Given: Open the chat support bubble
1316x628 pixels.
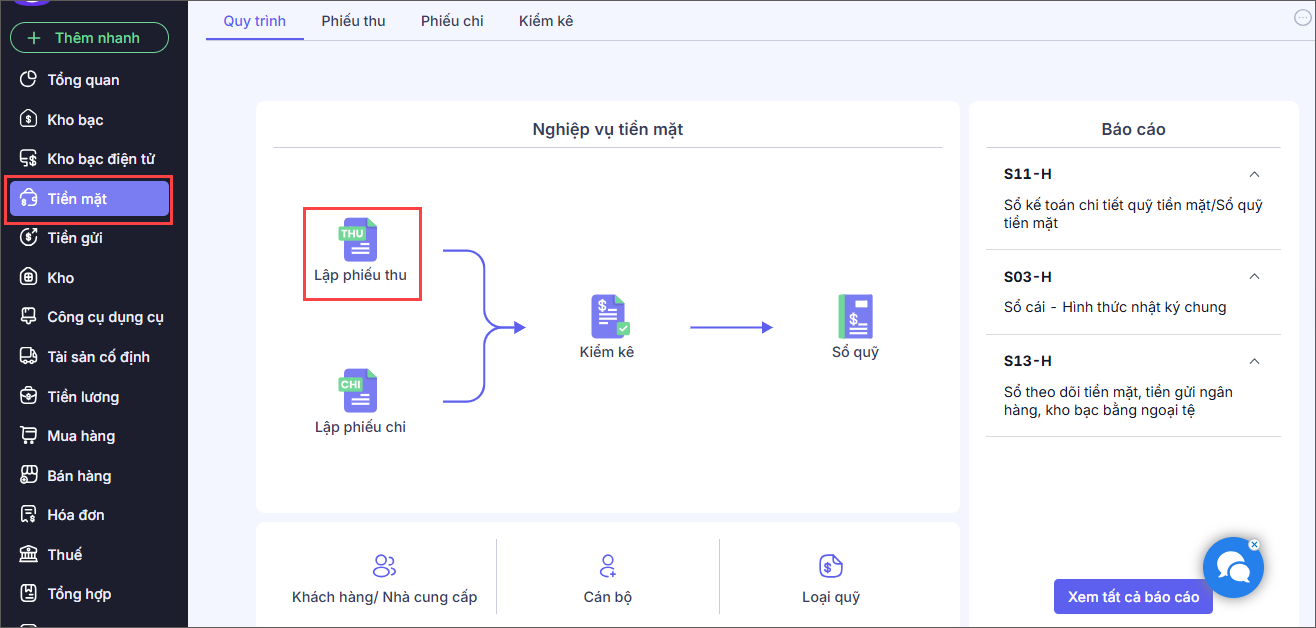Looking at the screenshot, I should tap(1233, 568).
